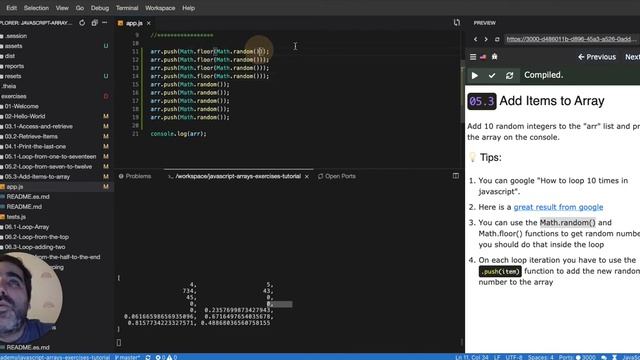The image size is (640, 360).
Task: Switch to the Problems panel tab
Action: 135,176
